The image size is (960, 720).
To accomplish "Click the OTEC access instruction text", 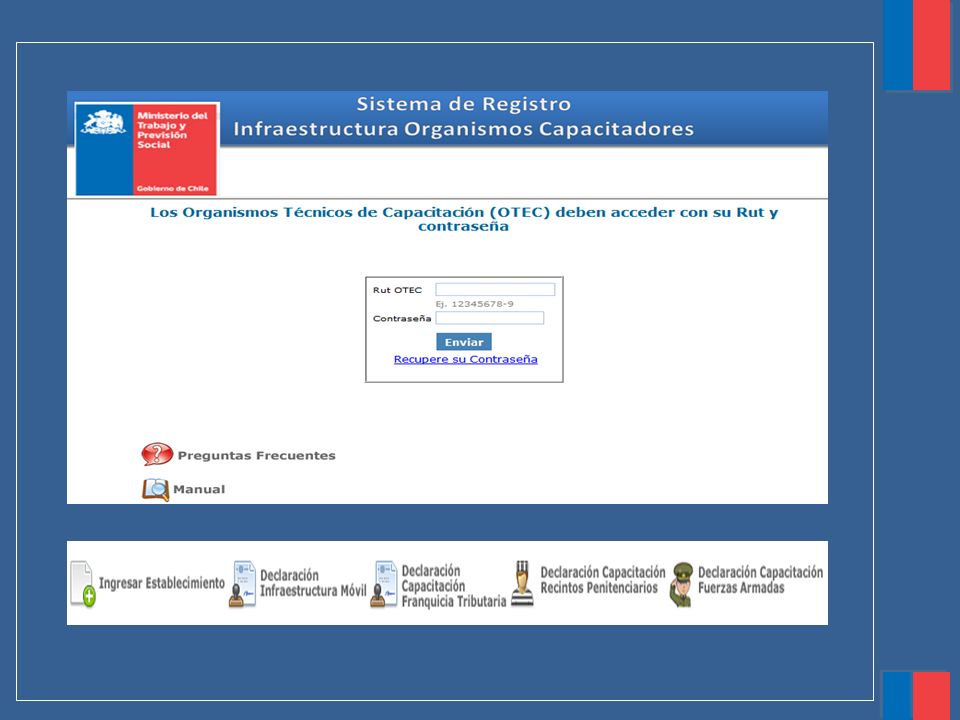I will pos(463,219).
